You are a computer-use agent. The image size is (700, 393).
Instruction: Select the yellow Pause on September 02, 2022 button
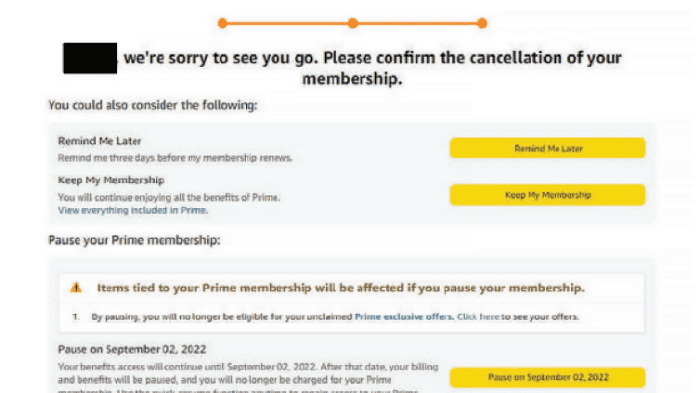(x=547, y=377)
